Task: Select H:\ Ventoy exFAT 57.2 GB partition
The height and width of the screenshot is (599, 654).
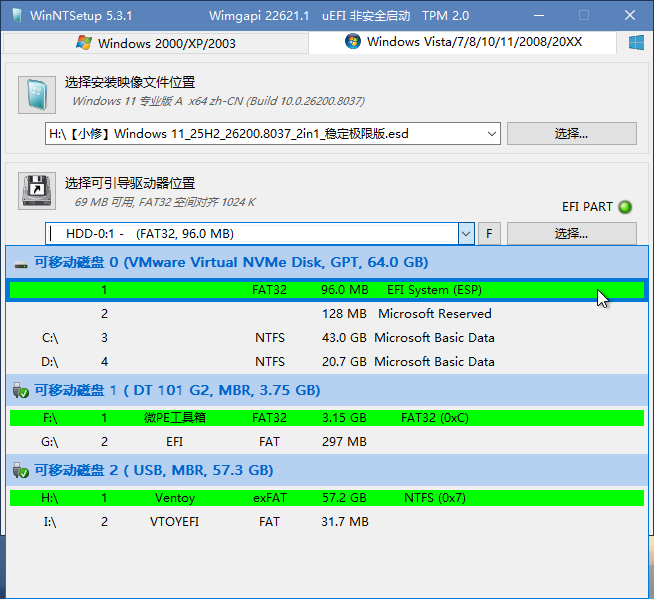Action: (327, 498)
